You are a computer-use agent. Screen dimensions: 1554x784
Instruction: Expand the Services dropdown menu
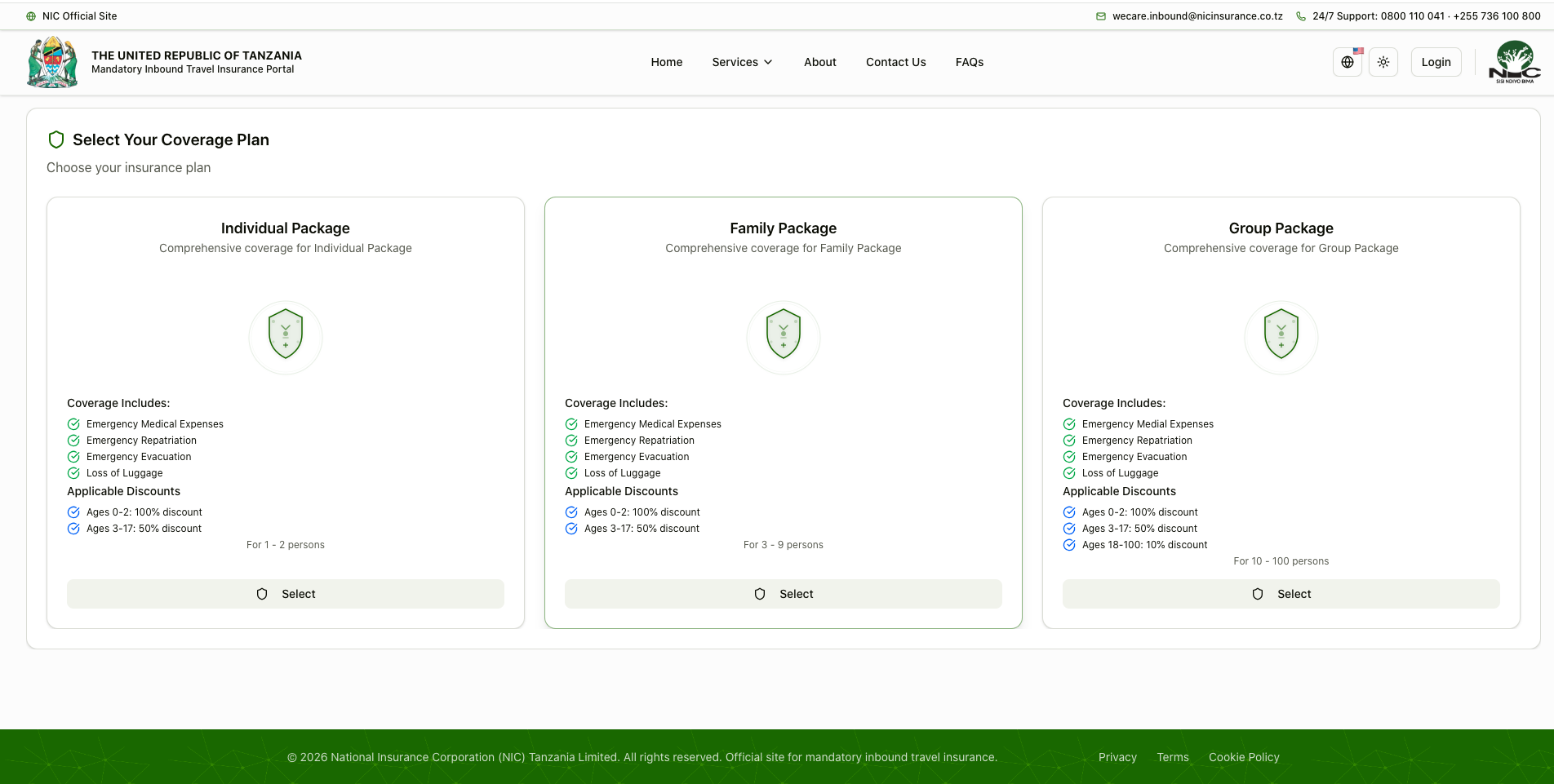pyautogui.click(x=742, y=62)
